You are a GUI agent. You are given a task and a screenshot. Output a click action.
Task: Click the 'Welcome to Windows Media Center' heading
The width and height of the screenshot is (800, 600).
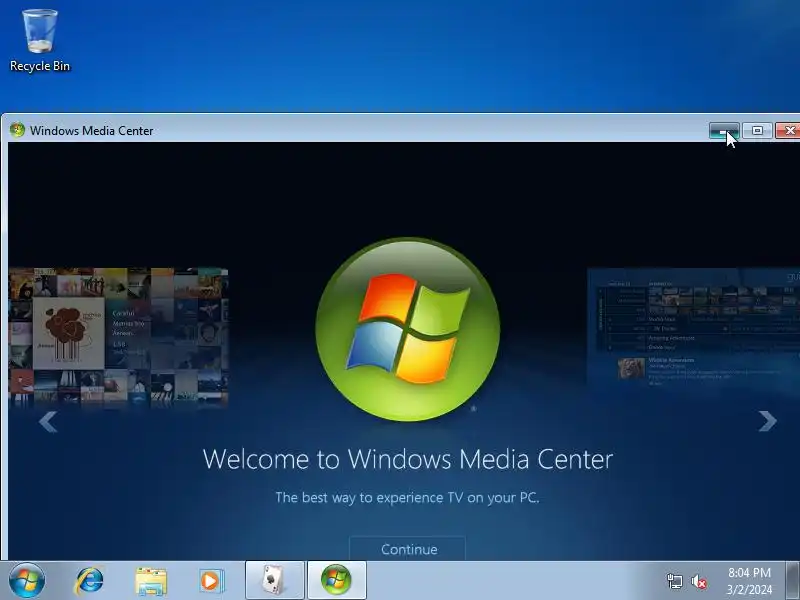click(x=408, y=459)
